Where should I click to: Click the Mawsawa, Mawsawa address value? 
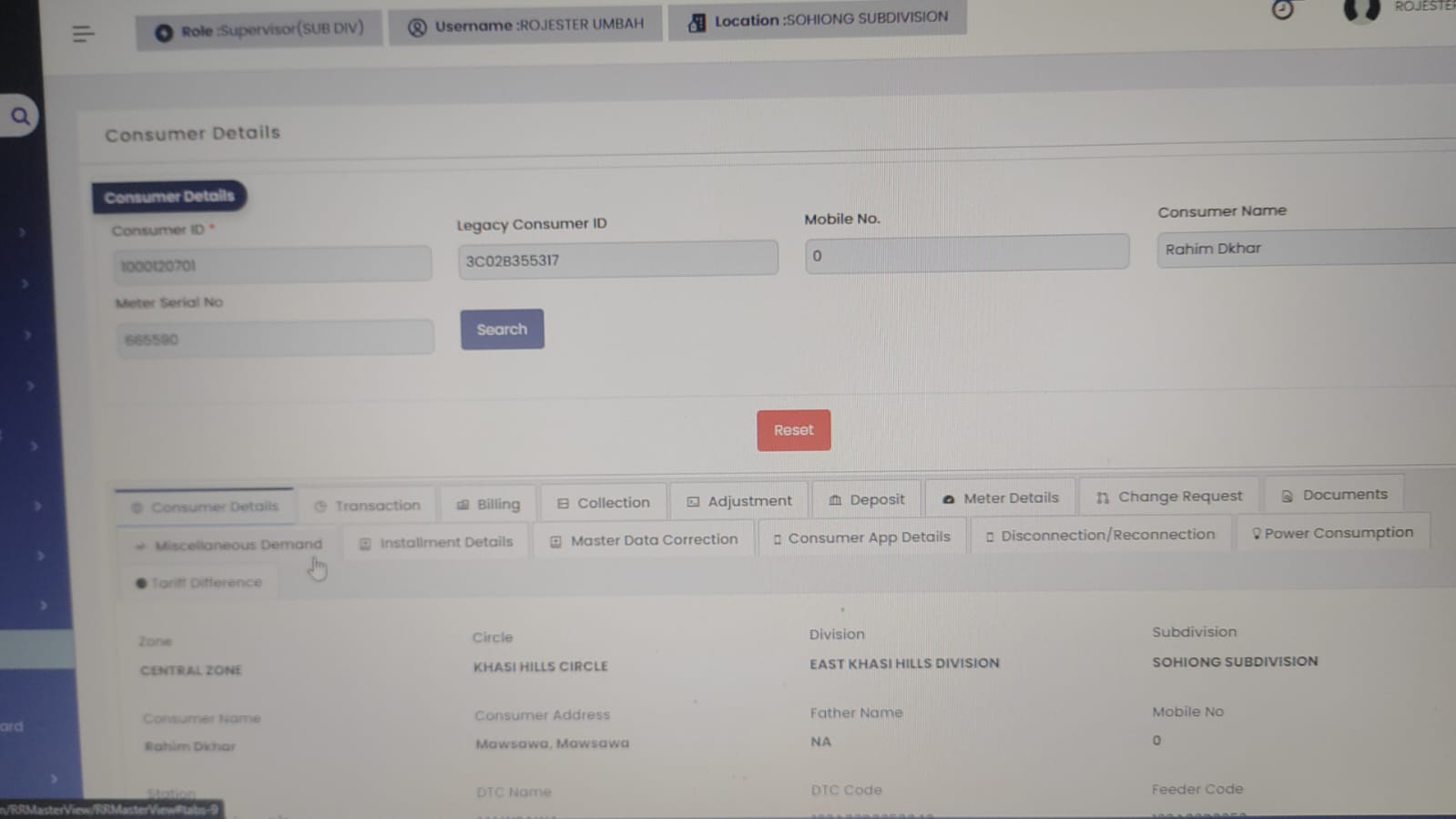click(552, 743)
